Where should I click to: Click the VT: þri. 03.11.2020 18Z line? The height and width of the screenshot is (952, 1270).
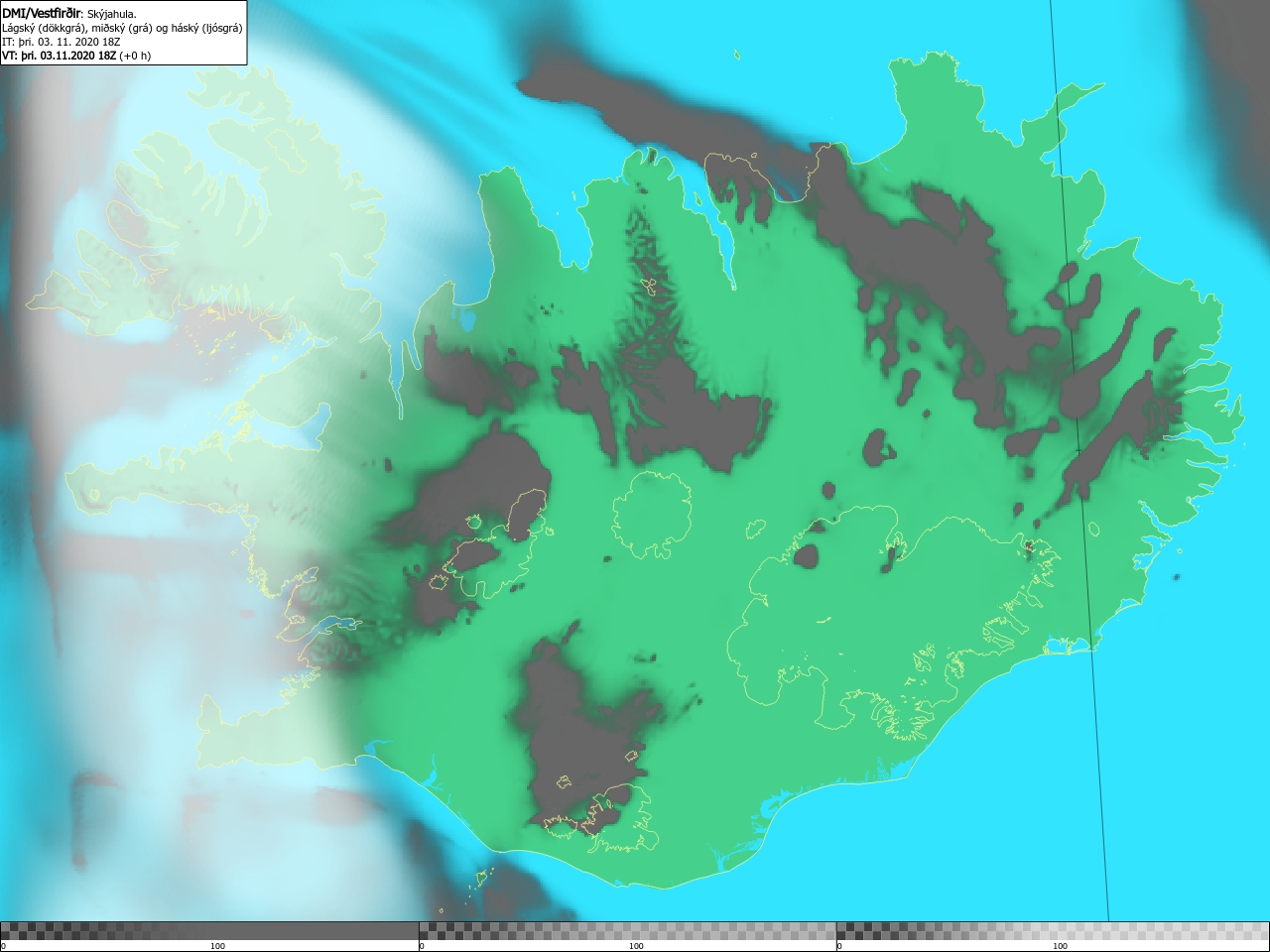point(76,56)
